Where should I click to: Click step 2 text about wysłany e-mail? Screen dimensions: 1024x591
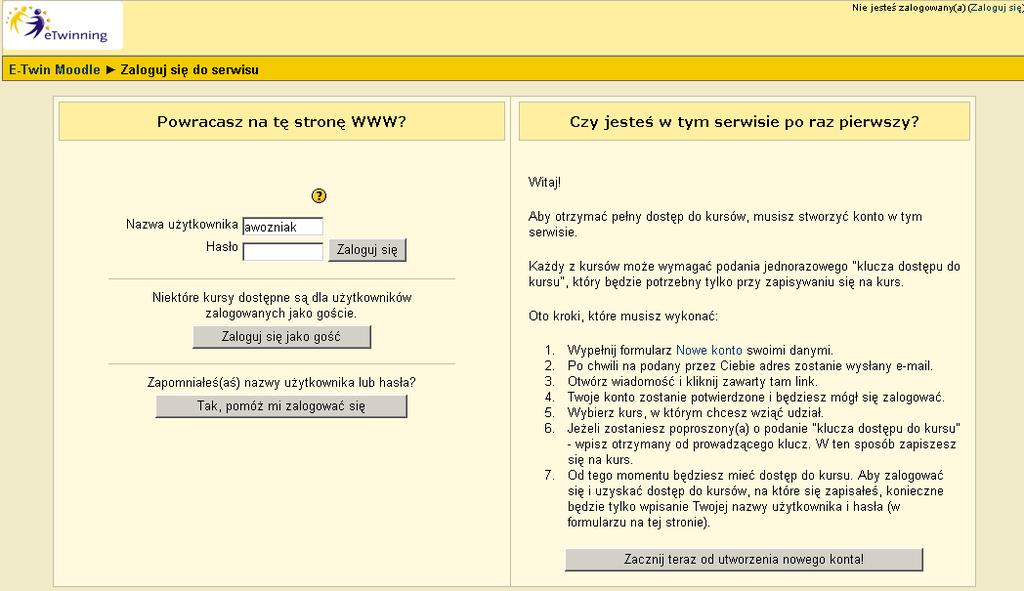click(x=750, y=366)
